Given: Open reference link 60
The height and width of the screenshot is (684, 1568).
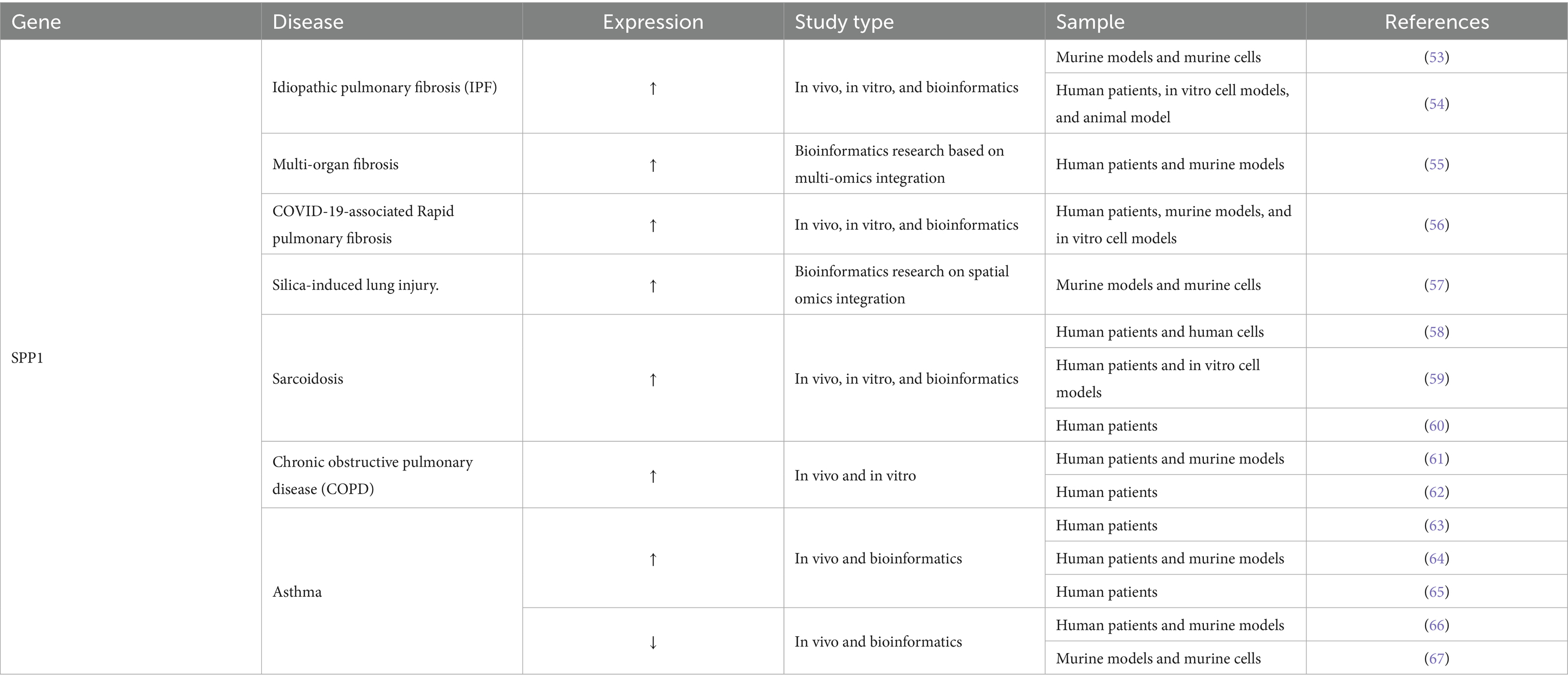Looking at the screenshot, I should pyautogui.click(x=1436, y=426).
